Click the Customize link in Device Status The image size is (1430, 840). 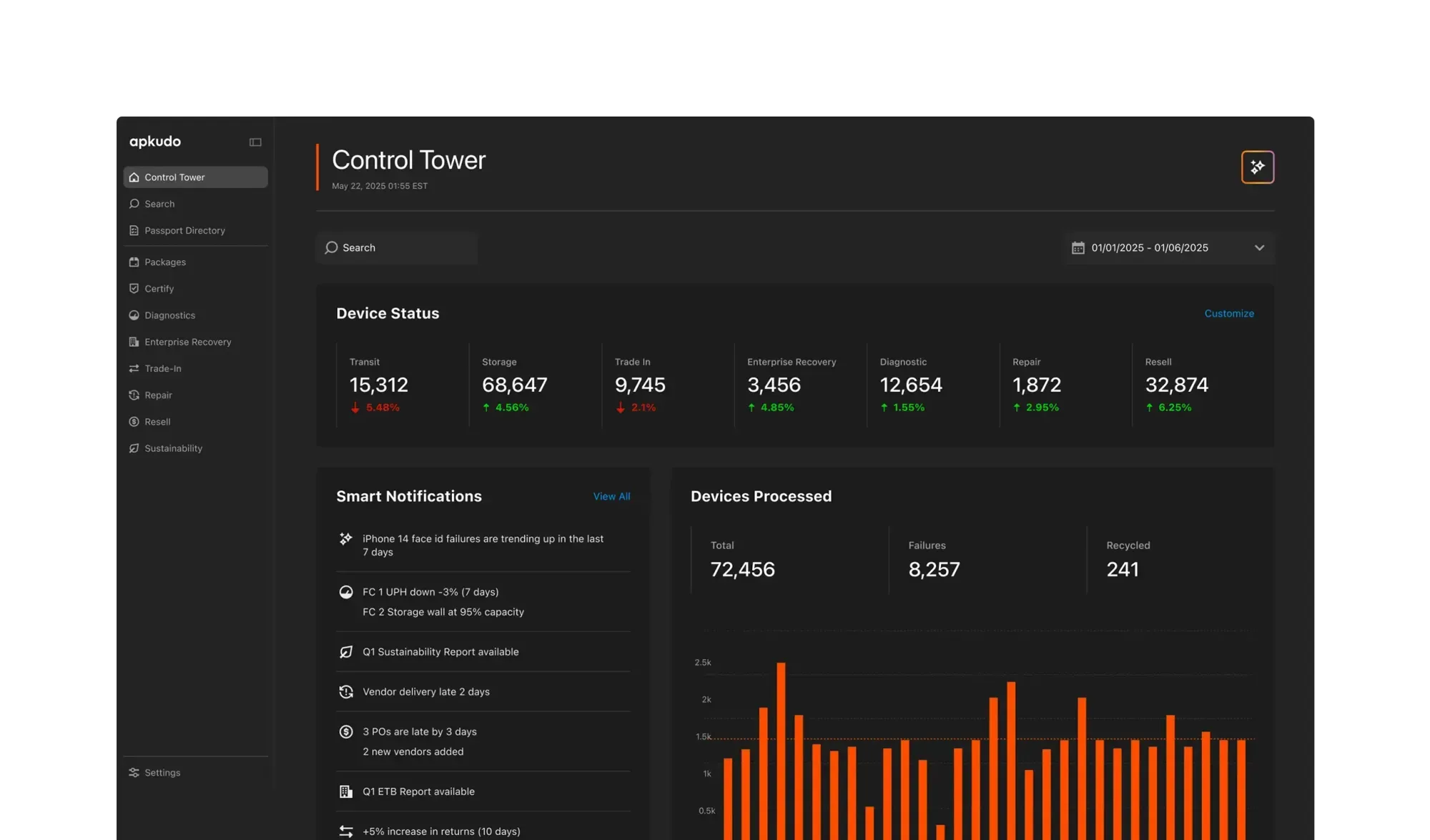(x=1228, y=313)
